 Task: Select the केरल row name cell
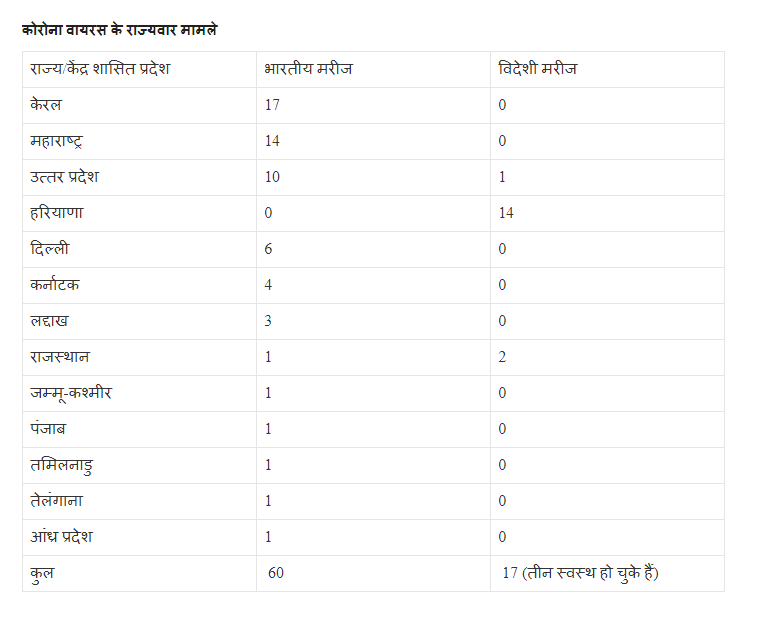139,105
